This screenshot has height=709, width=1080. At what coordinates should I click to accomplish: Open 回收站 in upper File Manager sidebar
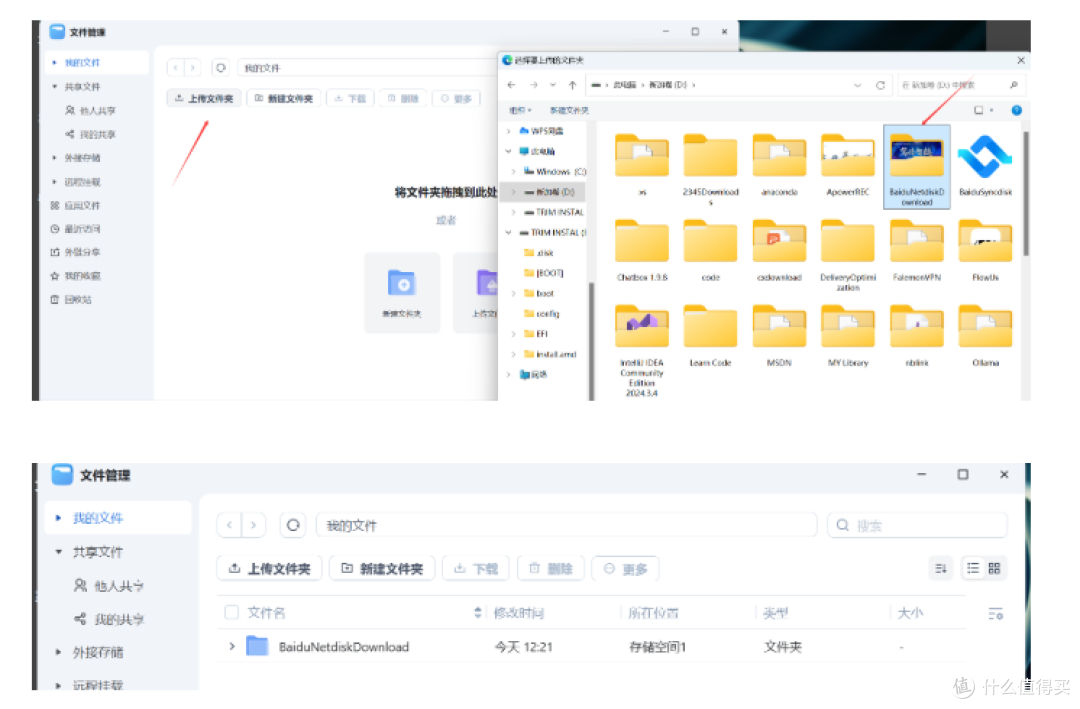click(71, 300)
